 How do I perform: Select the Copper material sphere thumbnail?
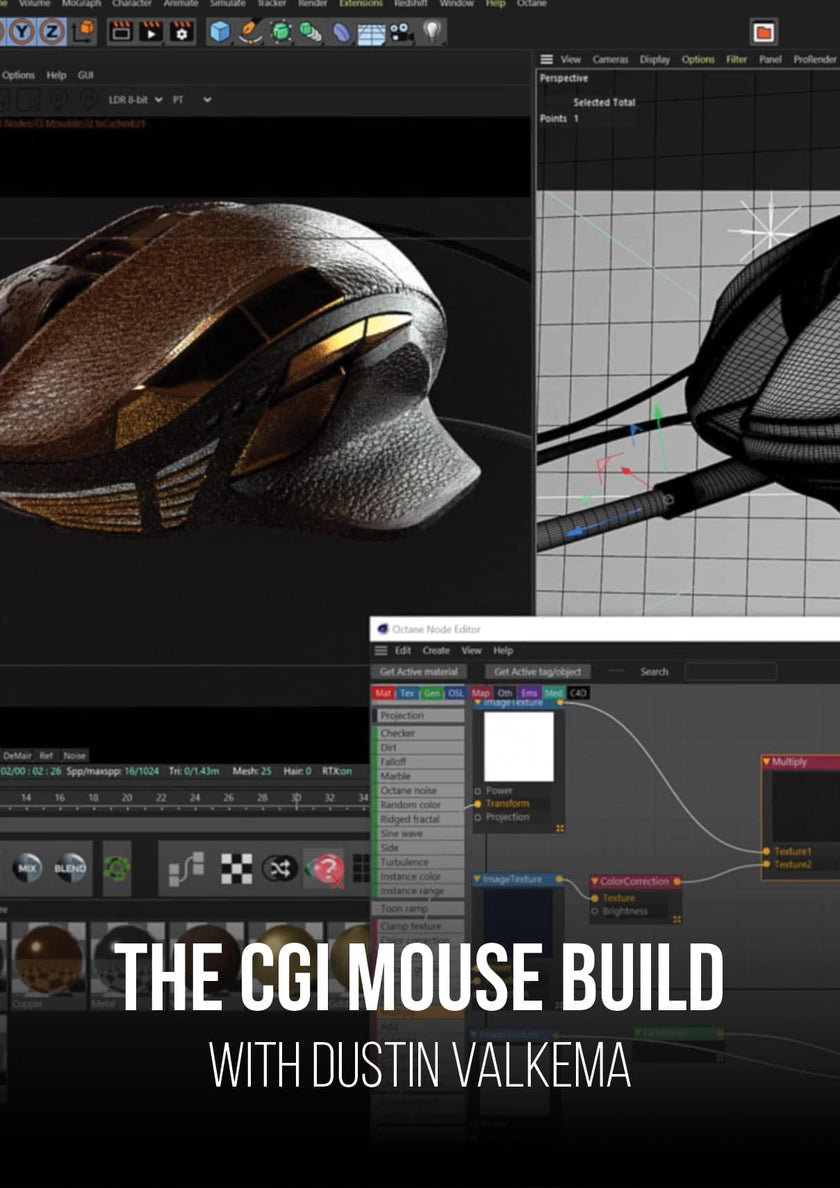coord(48,958)
